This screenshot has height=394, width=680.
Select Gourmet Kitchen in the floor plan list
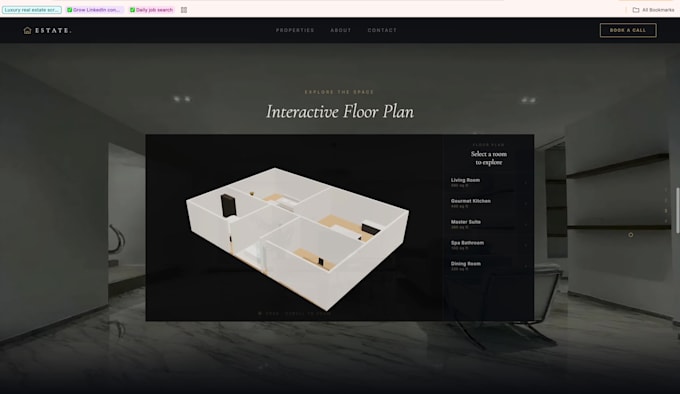[489, 203]
